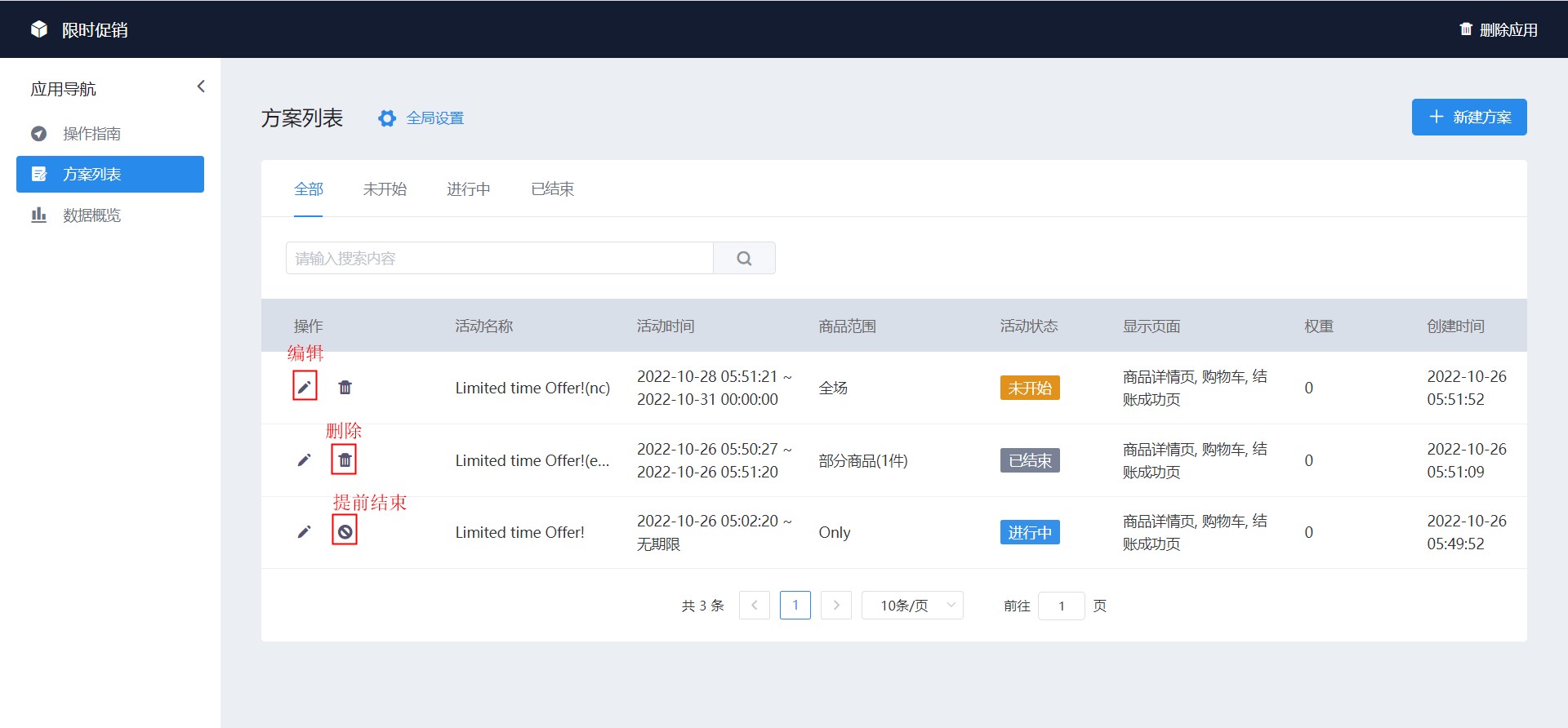End the 进行中 plan early via stop icon

tap(345, 532)
